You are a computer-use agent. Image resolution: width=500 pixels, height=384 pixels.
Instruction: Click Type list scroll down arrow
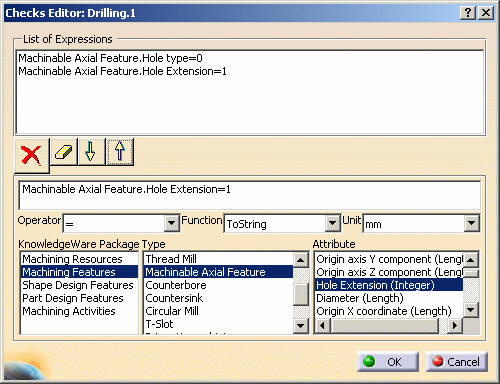pyautogui.click(x=301, y=325)
